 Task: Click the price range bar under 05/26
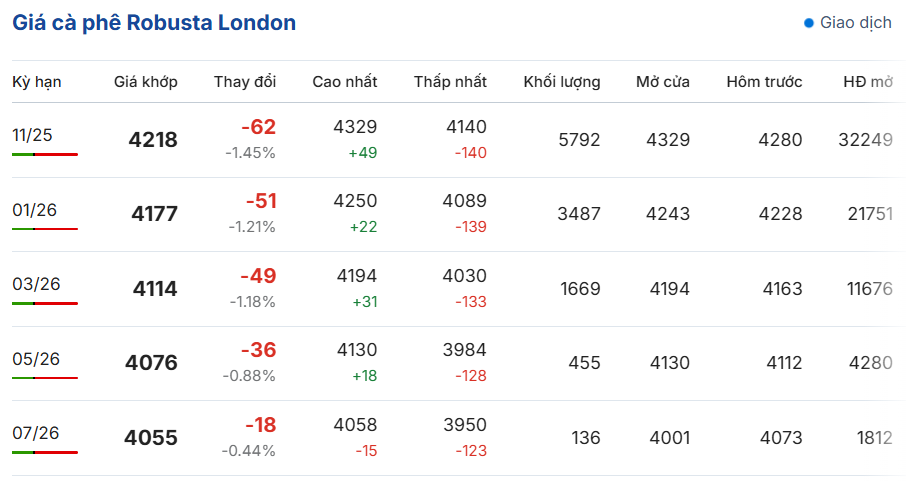45,378
